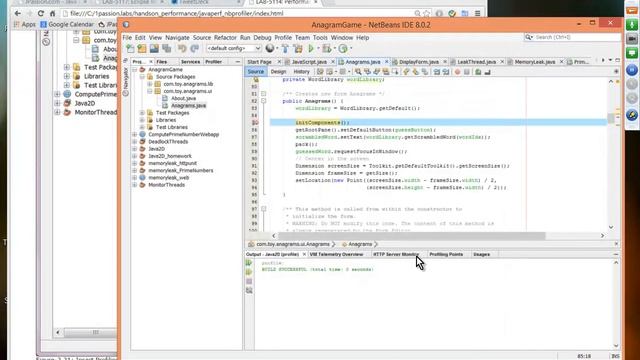The width and height of the screenshot is (640, 360).
Task: Switch to History view button
Action: coord(302,72)
